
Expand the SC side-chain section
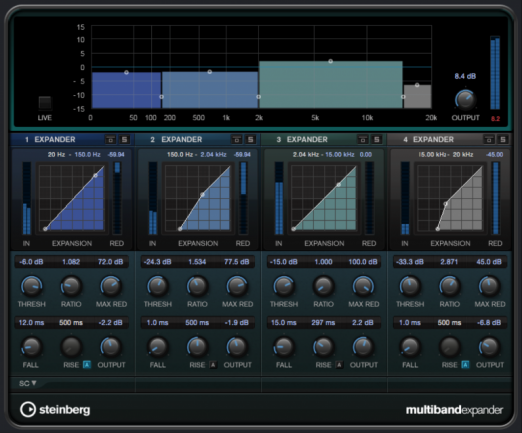pos(27,383)
